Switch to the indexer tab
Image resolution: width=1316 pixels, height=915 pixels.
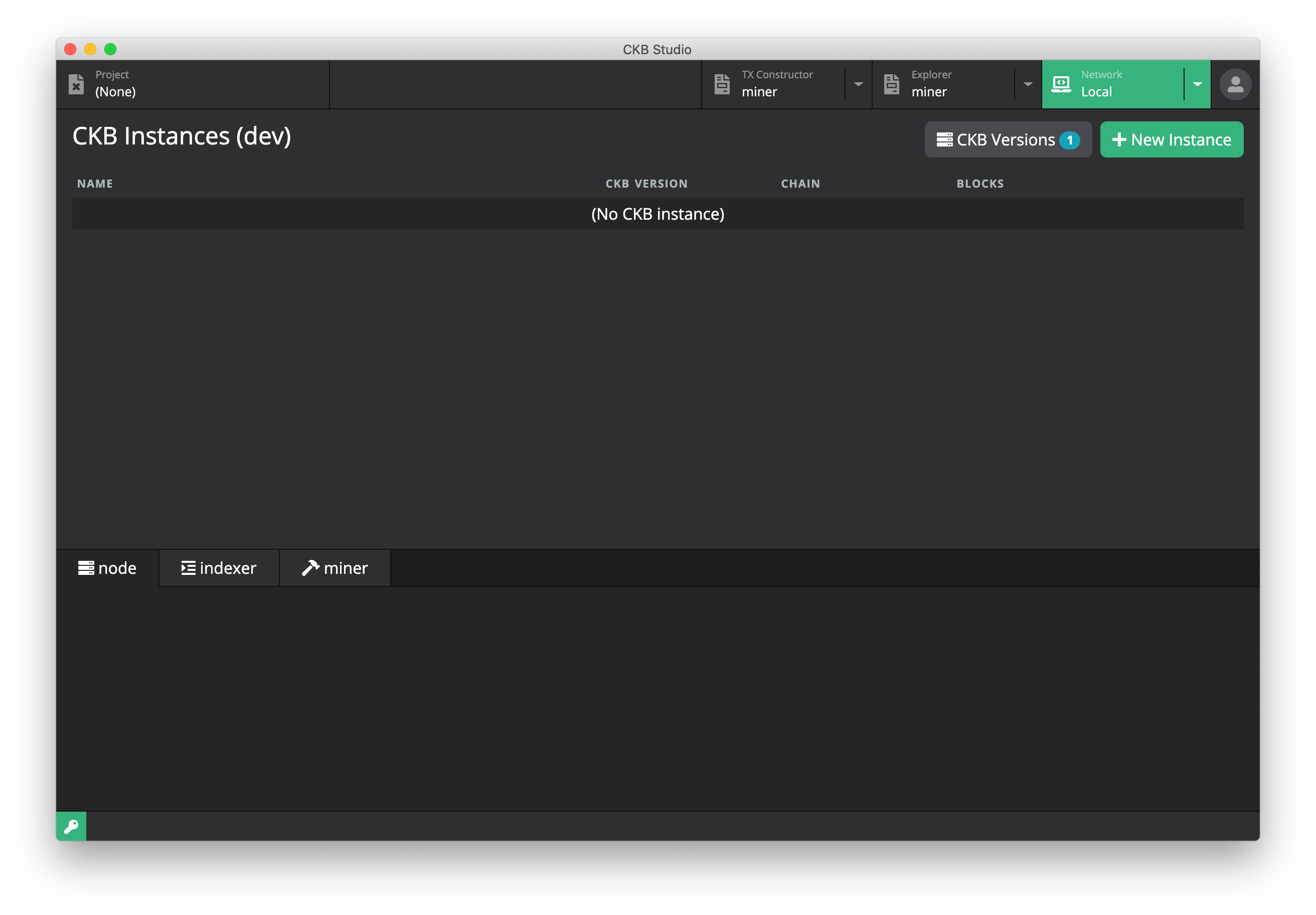click(219, 568)
